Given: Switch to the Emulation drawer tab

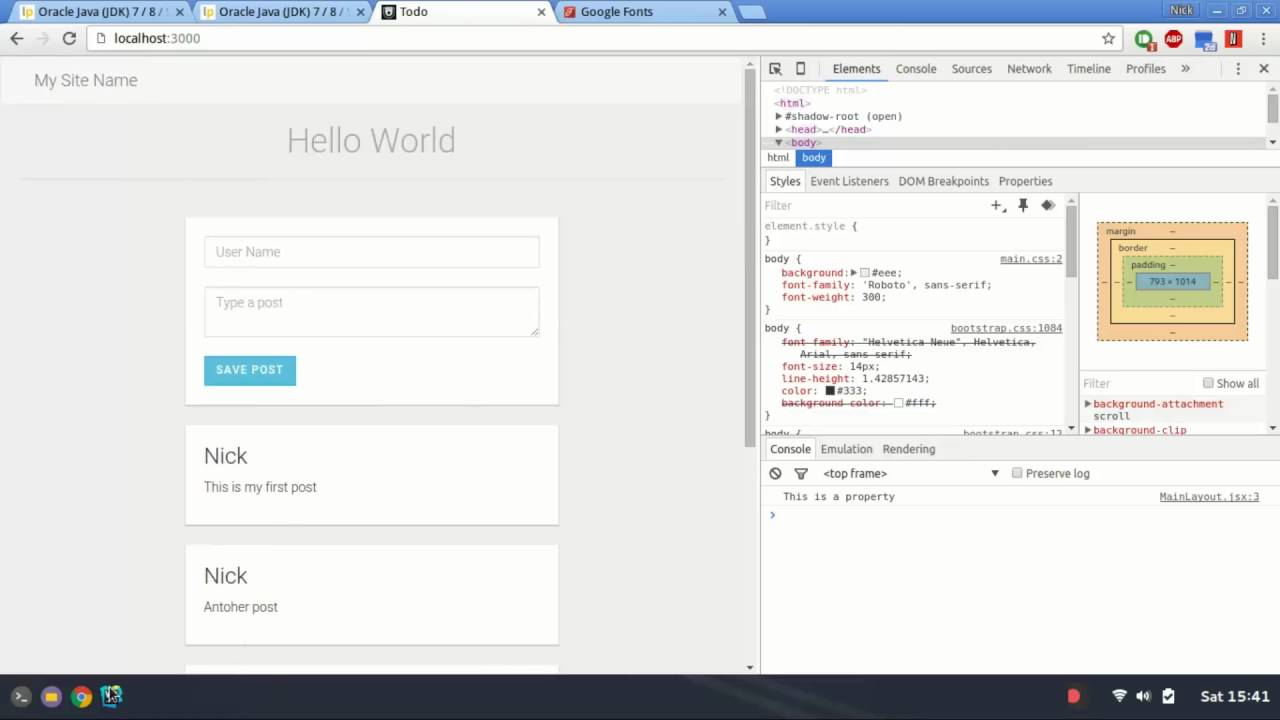Looking at the screenshot, I should coord(846,449).
